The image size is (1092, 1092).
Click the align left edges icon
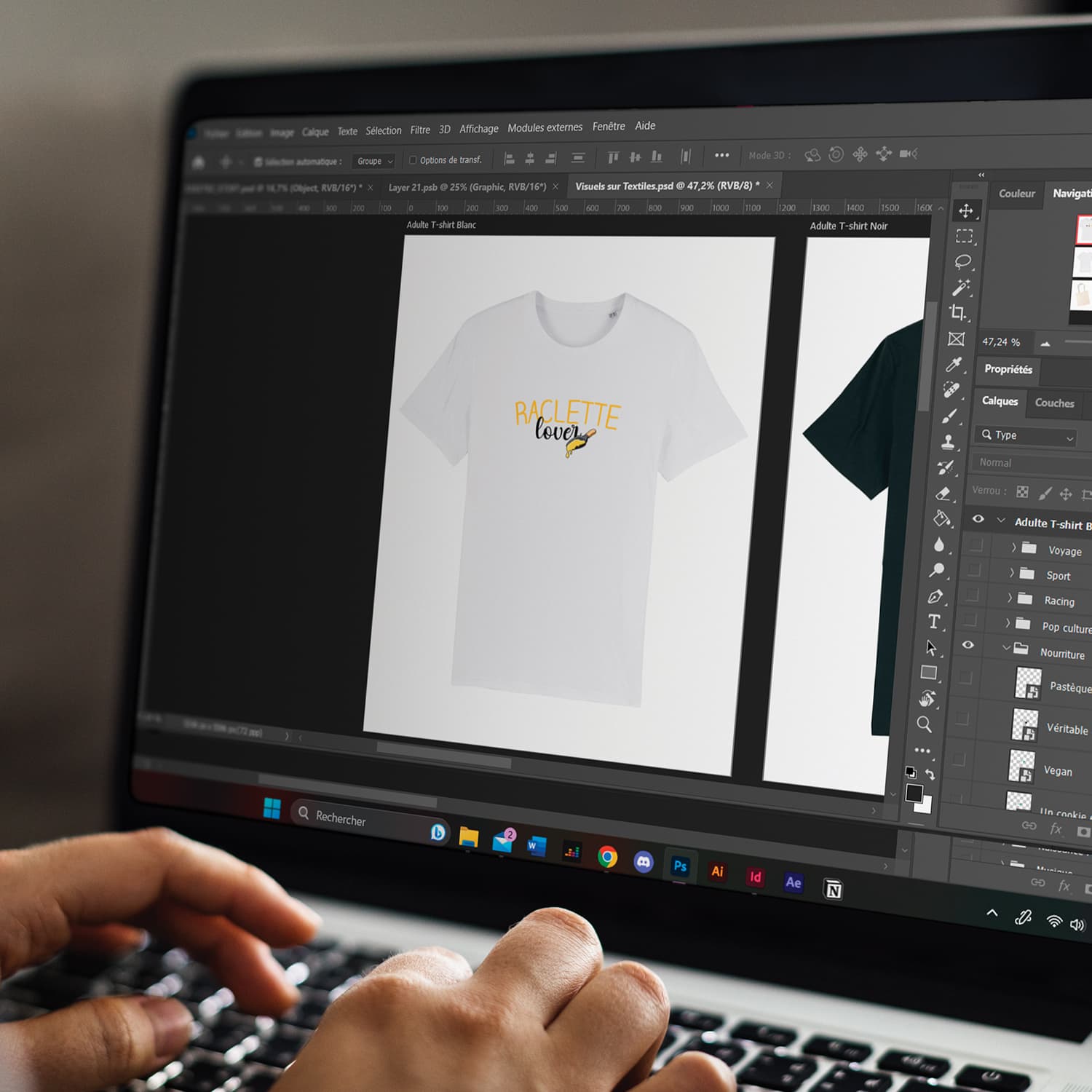point(510,158)
